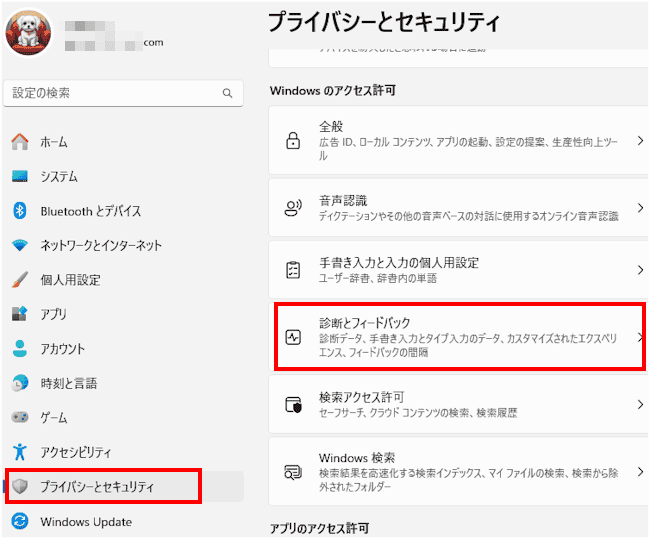
Task: Expand the 手書き入力と入力の個人用設定 chevron
Action: click(x=640, y=270)
